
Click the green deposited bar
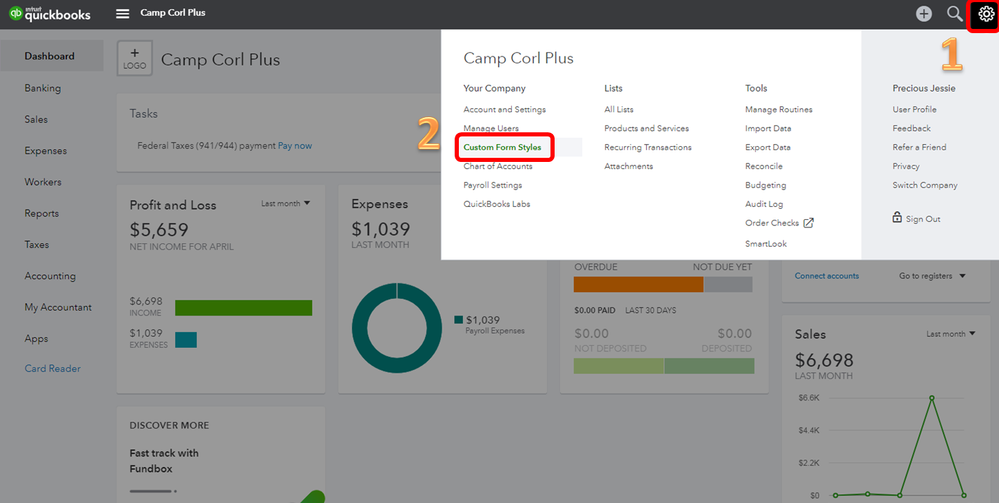tap(708, 366)
